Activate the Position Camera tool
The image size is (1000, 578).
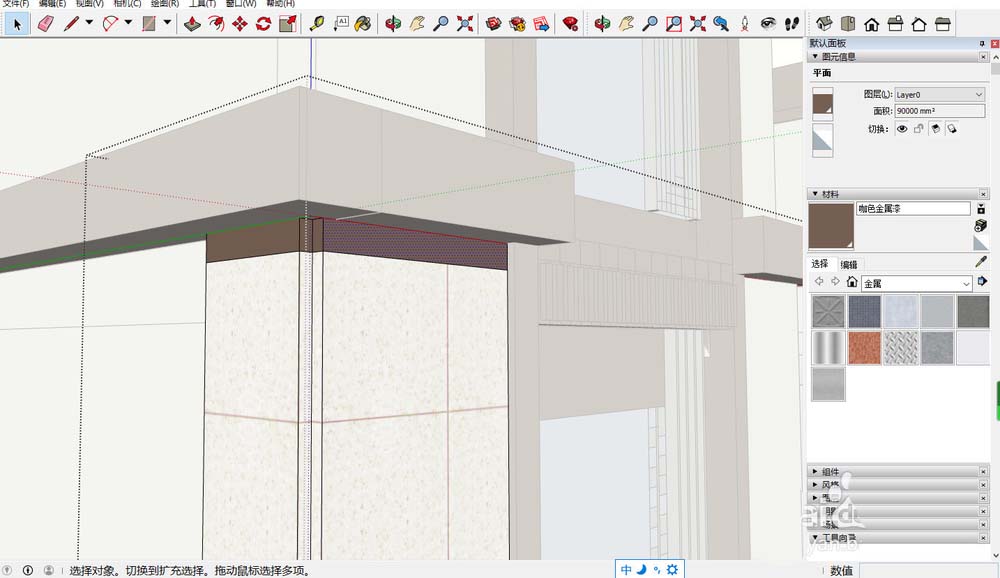[745, 24]
